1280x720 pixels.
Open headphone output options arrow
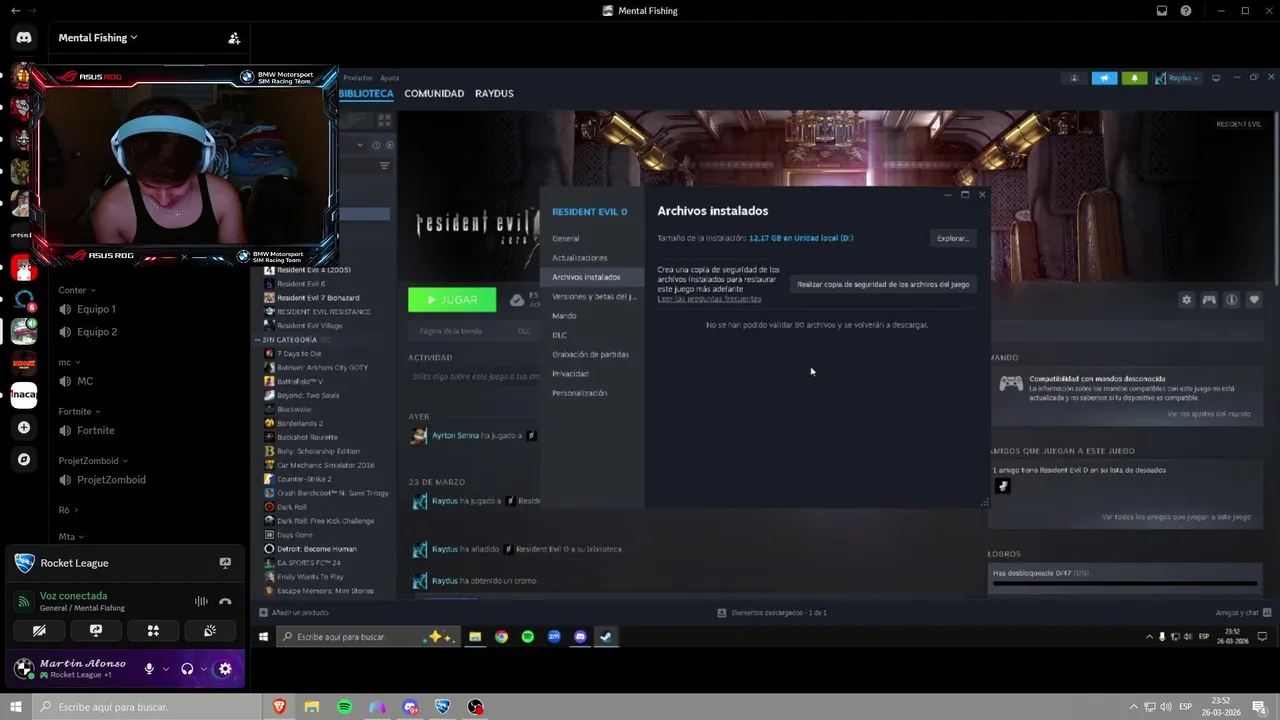pyautogui.click(x=203, y=669)
